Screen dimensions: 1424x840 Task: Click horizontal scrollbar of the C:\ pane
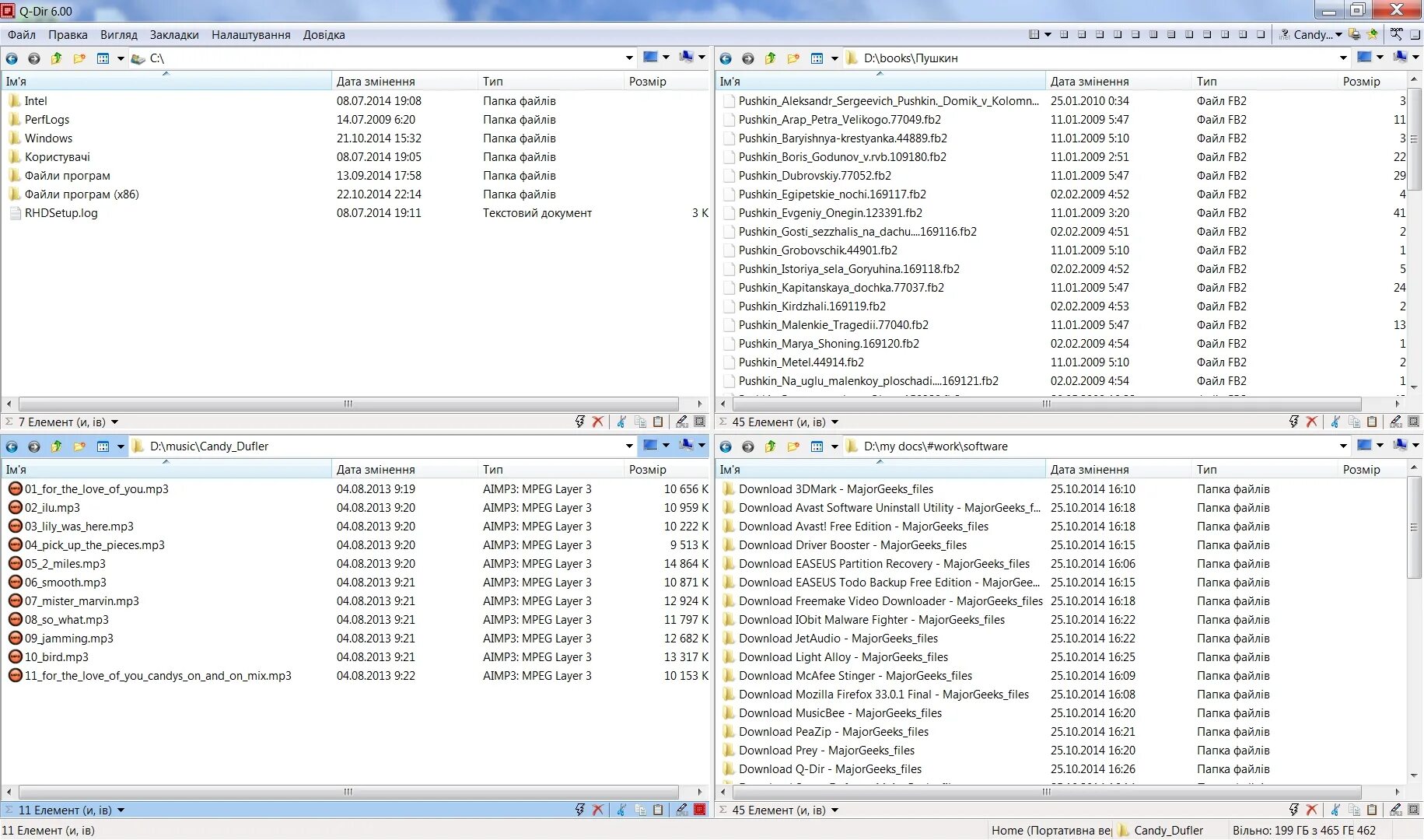[x=348, y=404]
